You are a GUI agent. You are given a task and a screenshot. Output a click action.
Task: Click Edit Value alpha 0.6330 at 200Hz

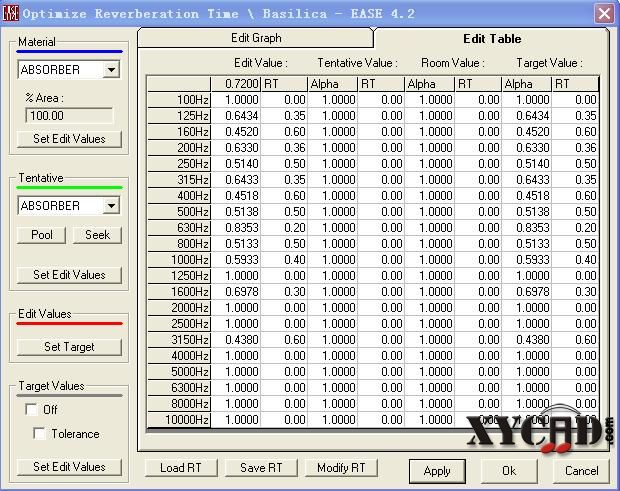pos(236,148)
